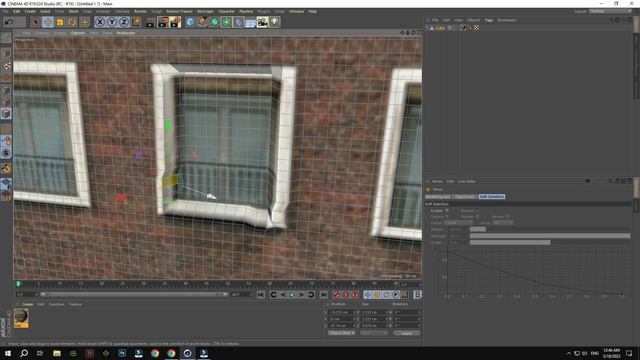Open the Mesh menu

73,11
